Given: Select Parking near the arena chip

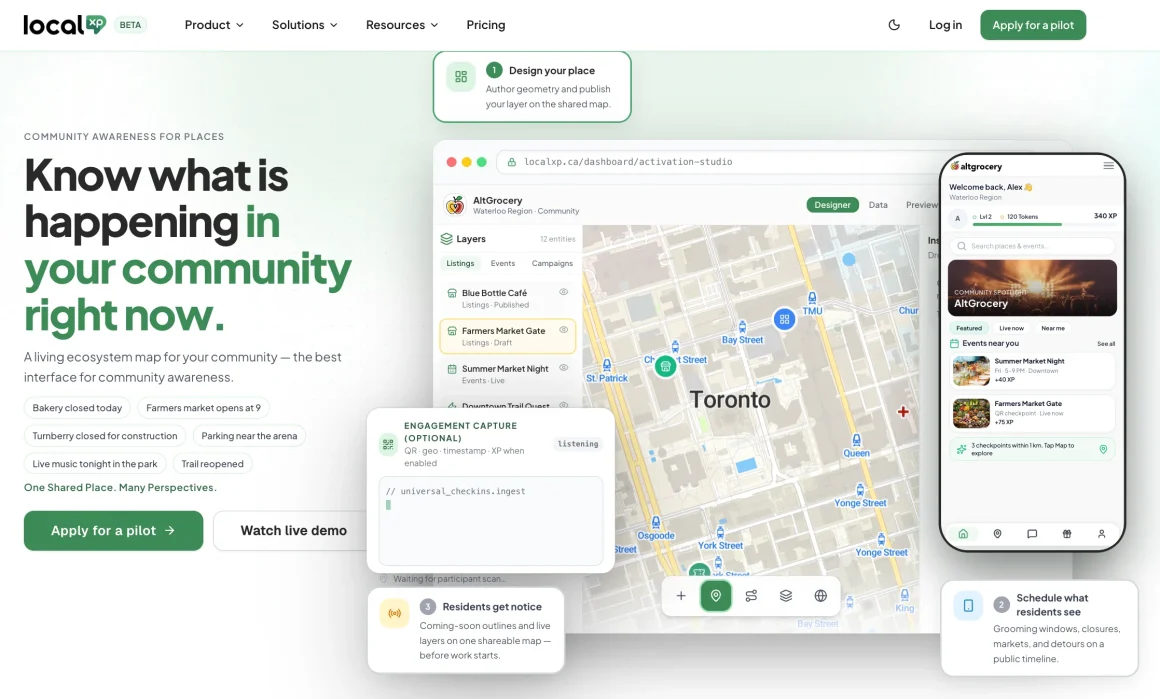Looking at the screenshot, I should point(249,436).
